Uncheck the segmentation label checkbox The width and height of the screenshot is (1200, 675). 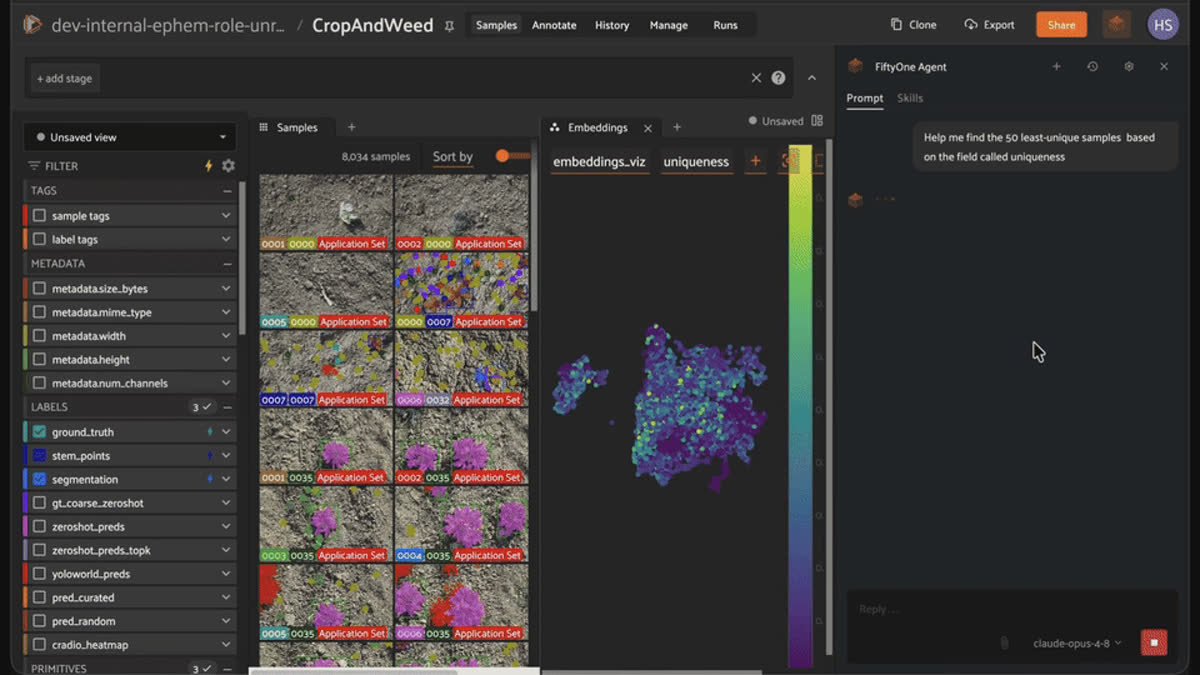pyautogui.click(x=39, y=480)
